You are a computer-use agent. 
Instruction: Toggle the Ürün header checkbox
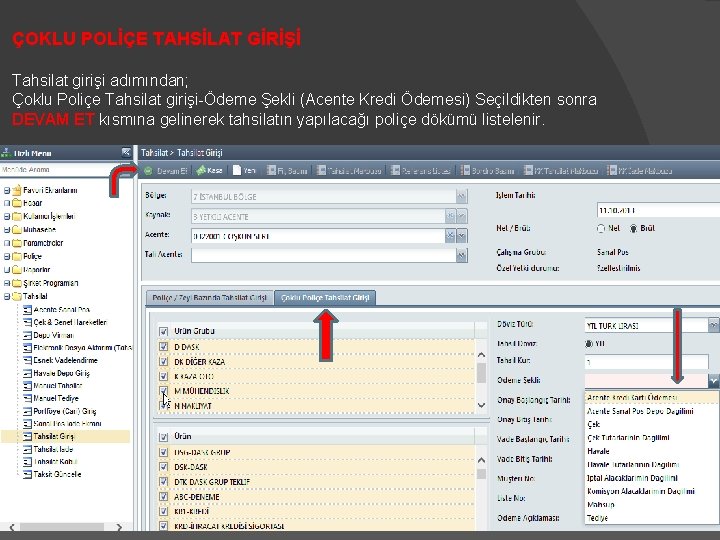point(163,437)
